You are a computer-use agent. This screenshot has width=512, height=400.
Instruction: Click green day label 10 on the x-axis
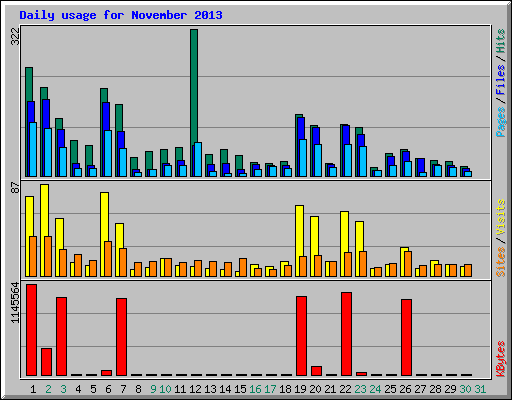165,389
